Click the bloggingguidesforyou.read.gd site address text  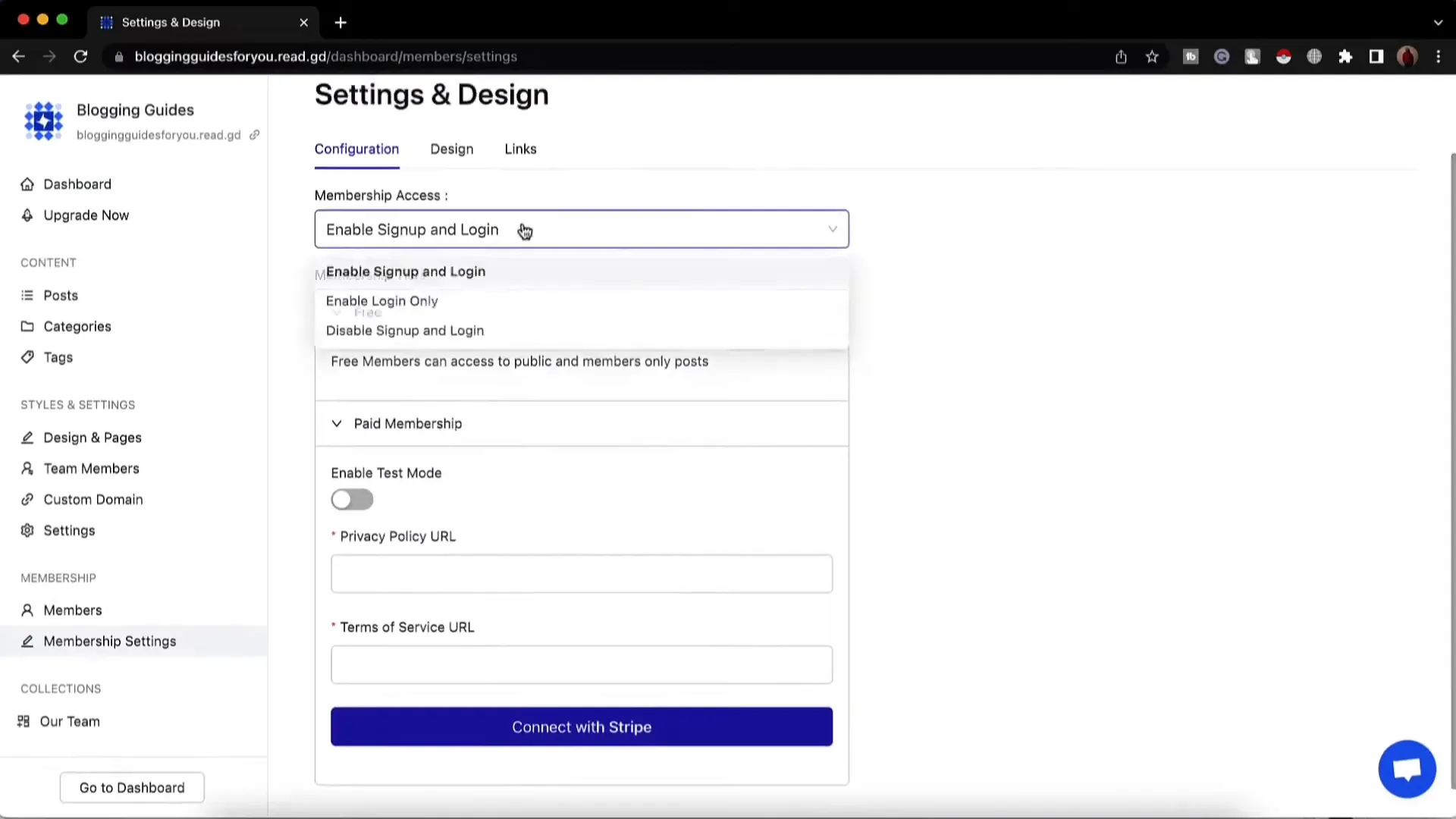(x=158, y=135)
